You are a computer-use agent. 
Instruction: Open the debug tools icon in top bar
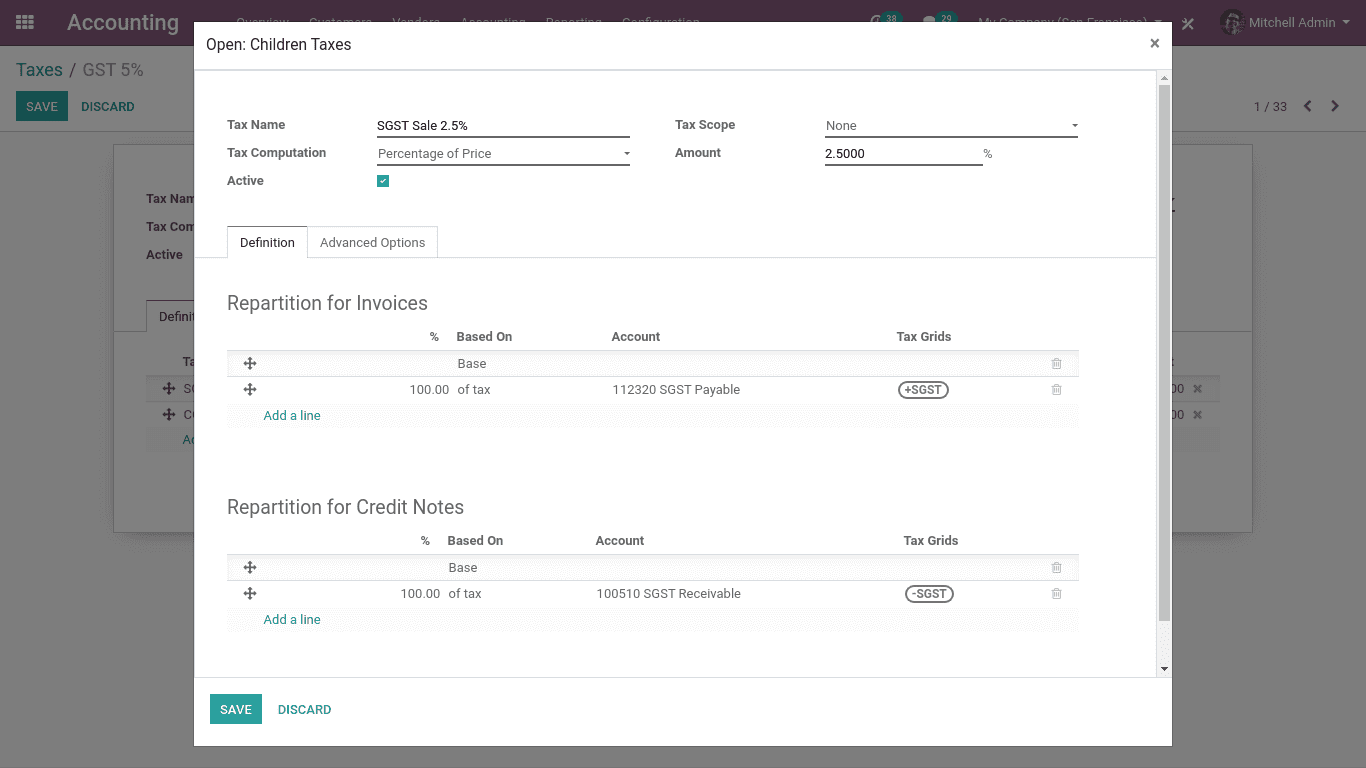pos(1188,23)
